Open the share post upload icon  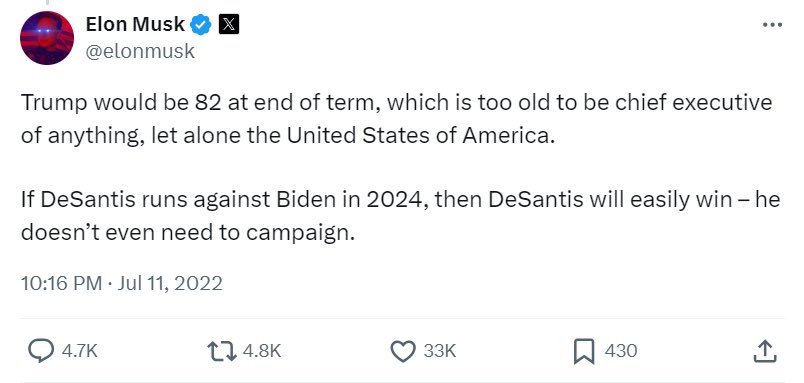[765, 351]
